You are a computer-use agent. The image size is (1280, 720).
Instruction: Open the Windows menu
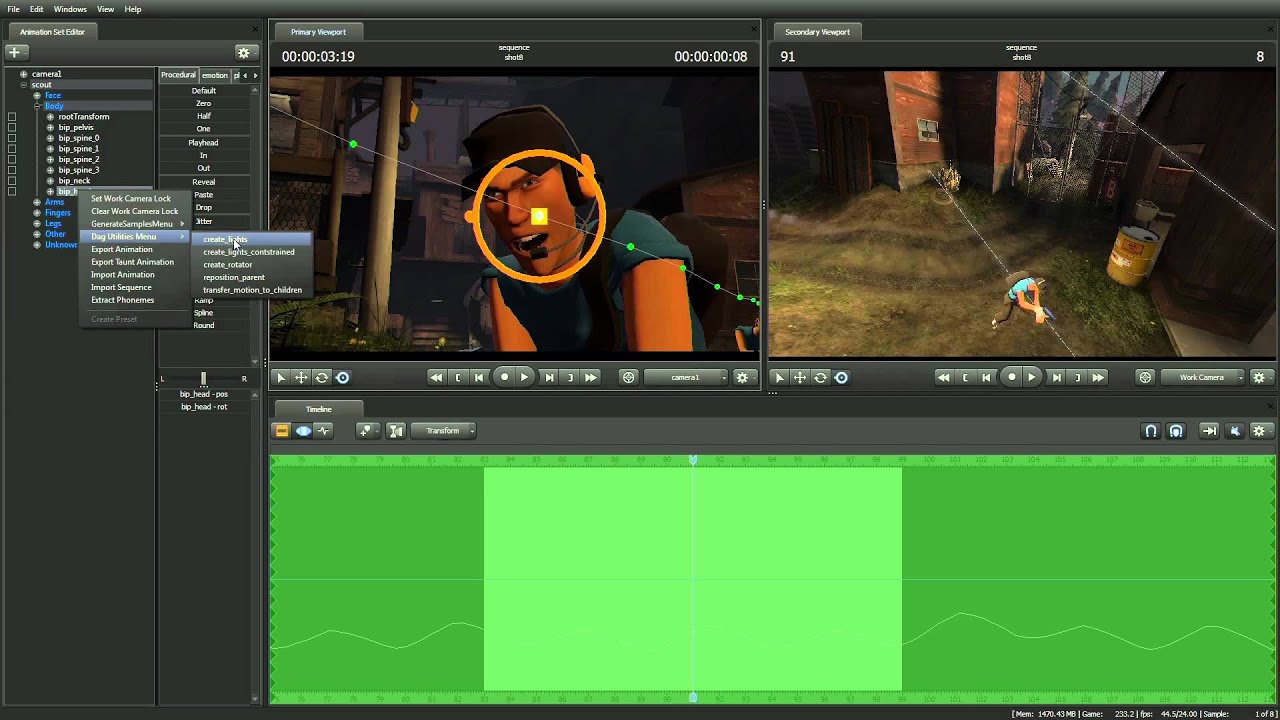pos(70,9)
